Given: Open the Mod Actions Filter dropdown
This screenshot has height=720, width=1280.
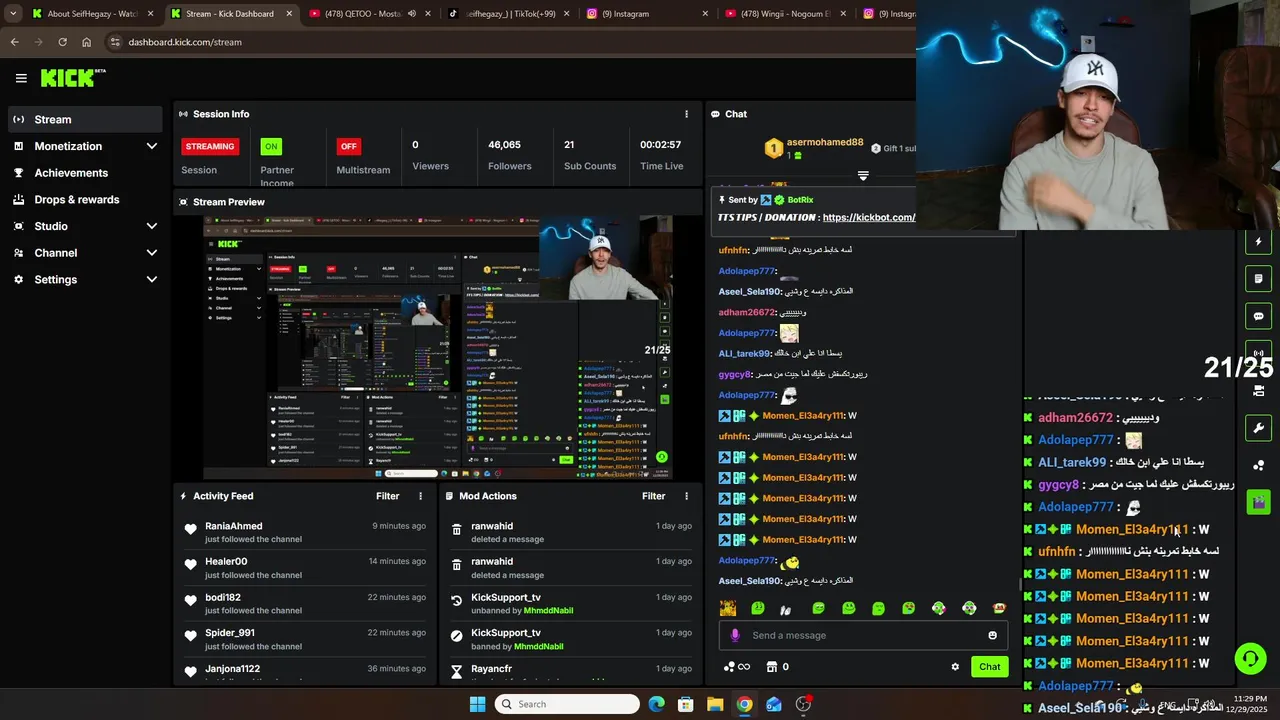Looking at the screenshot, I should pos(653,496).
